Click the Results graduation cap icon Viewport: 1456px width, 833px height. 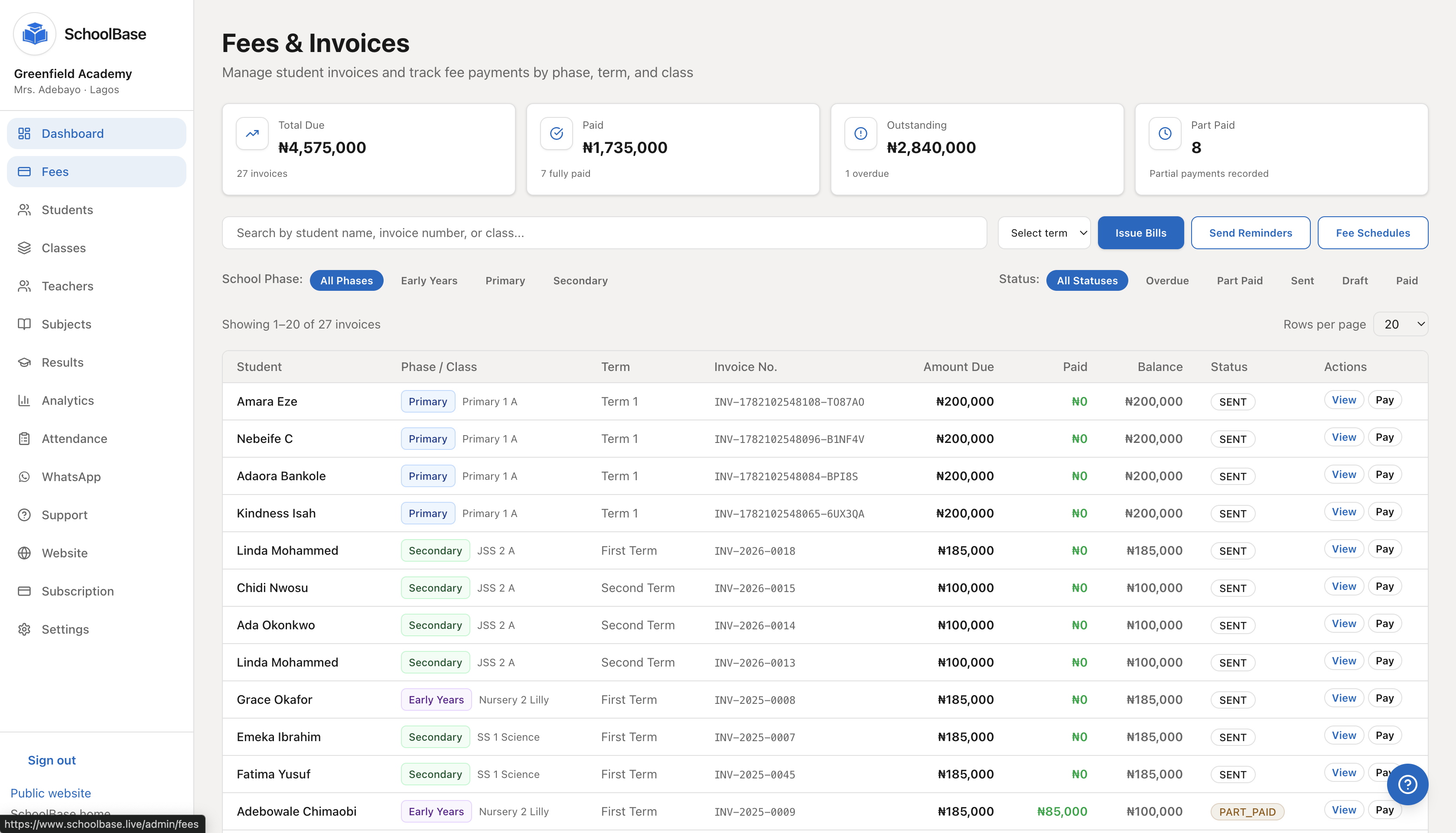(24, 362)
